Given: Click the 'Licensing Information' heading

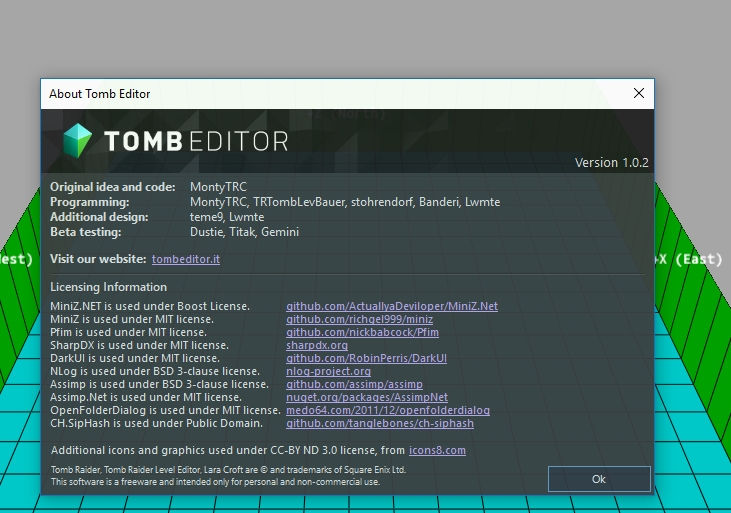Looking at the screenshot, I should [108, 287].
